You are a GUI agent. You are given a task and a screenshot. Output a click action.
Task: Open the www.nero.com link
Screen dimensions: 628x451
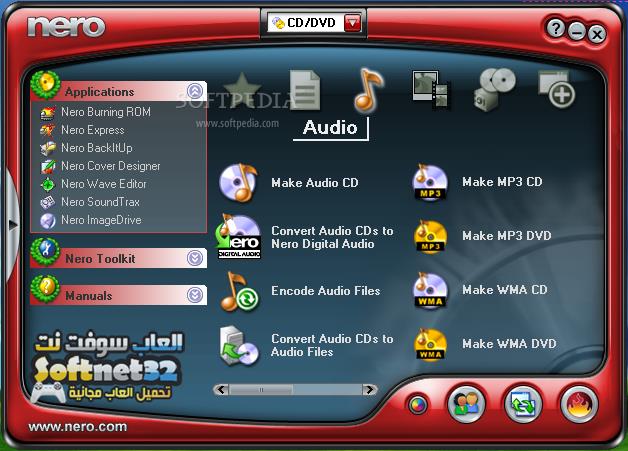(x=78, y=427)
